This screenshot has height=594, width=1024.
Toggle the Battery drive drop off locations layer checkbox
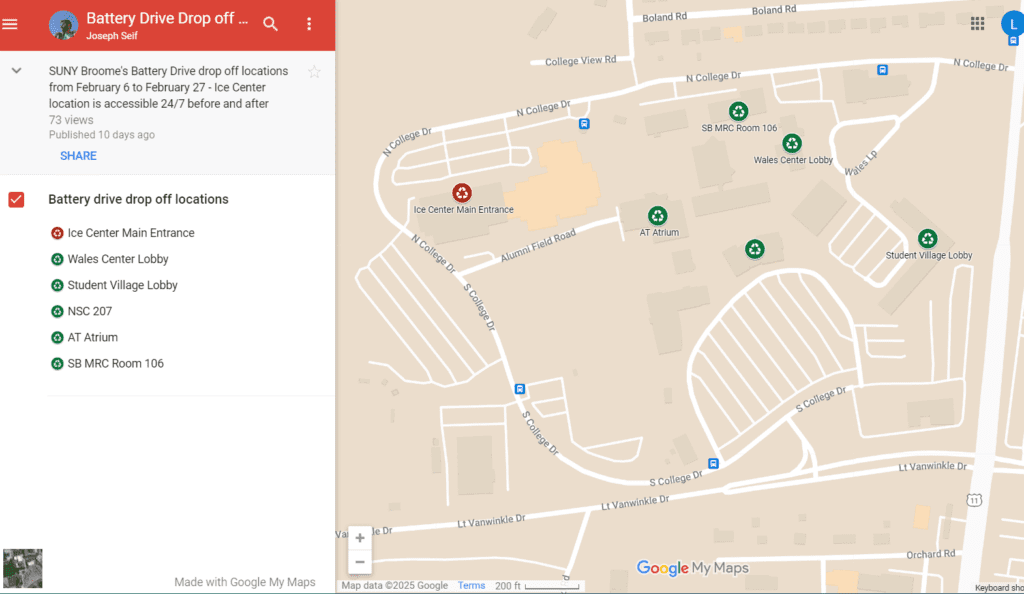click(16, 199)
